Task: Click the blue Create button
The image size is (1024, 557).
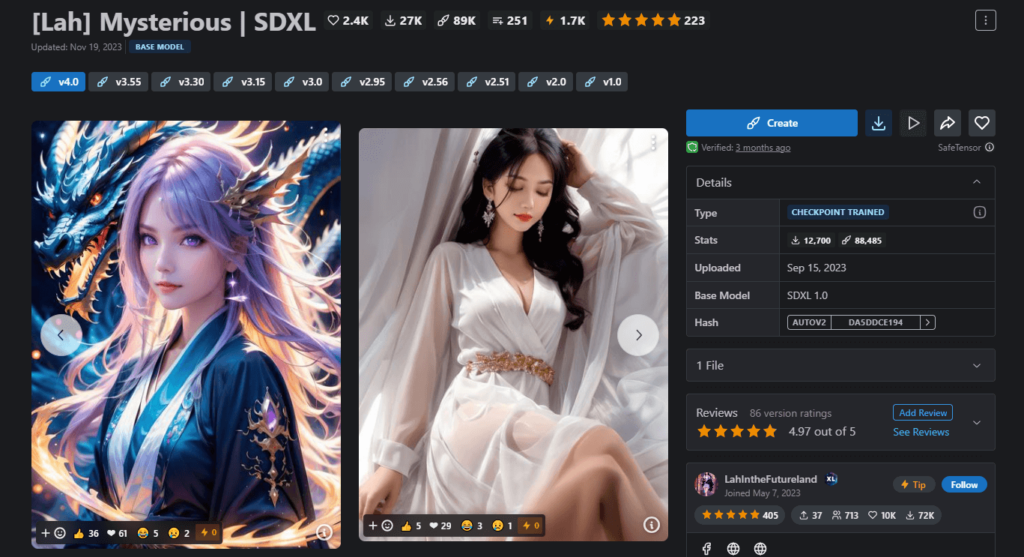Action: tap(771, 123)
